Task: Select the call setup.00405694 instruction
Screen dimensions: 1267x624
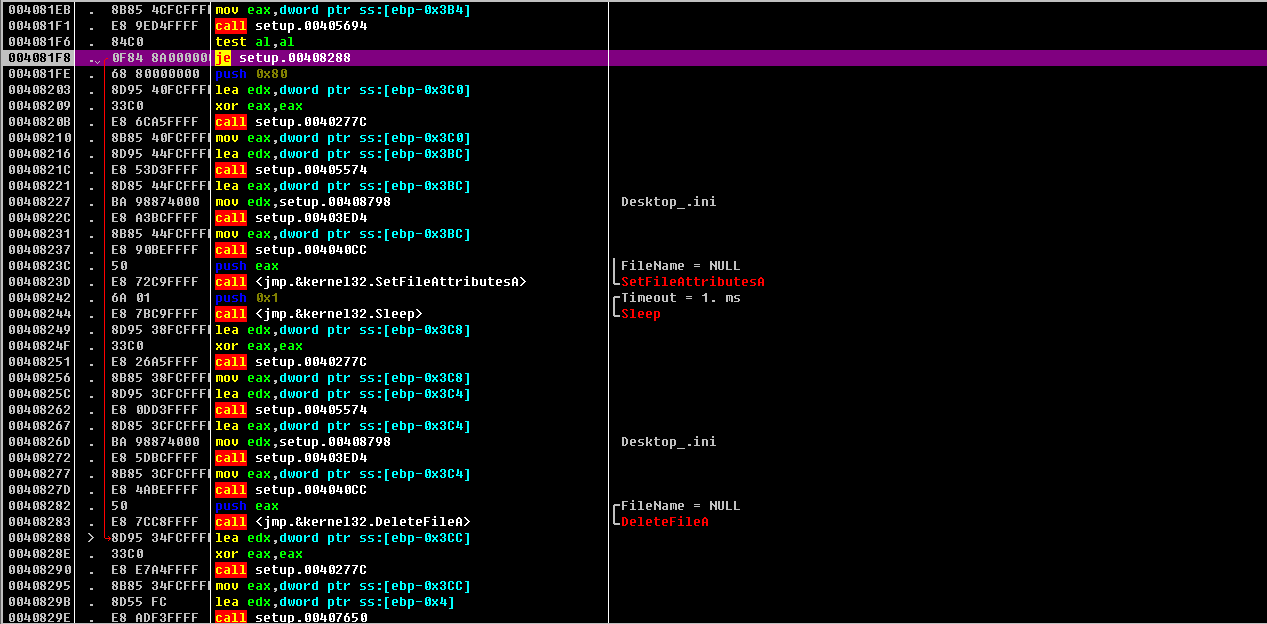Action: coord(291,26)
